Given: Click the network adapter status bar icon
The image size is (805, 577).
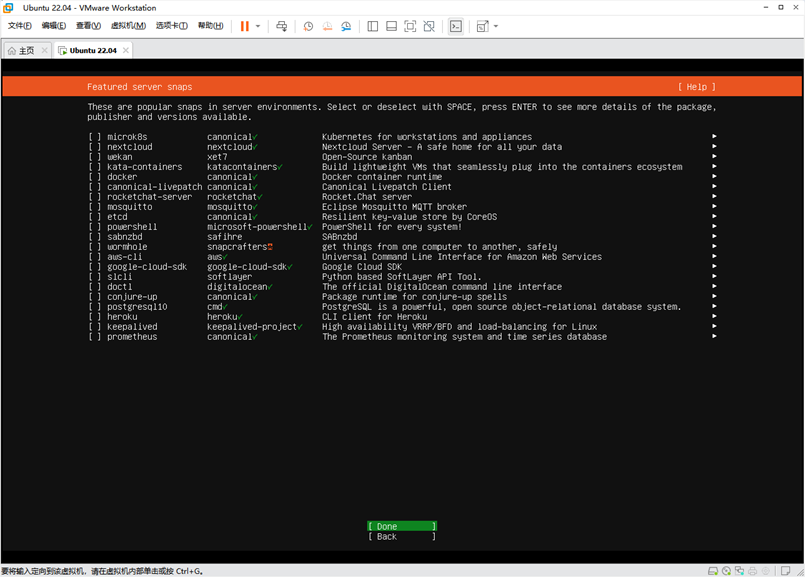Looking at the screenshot, I should click(739, 571).
